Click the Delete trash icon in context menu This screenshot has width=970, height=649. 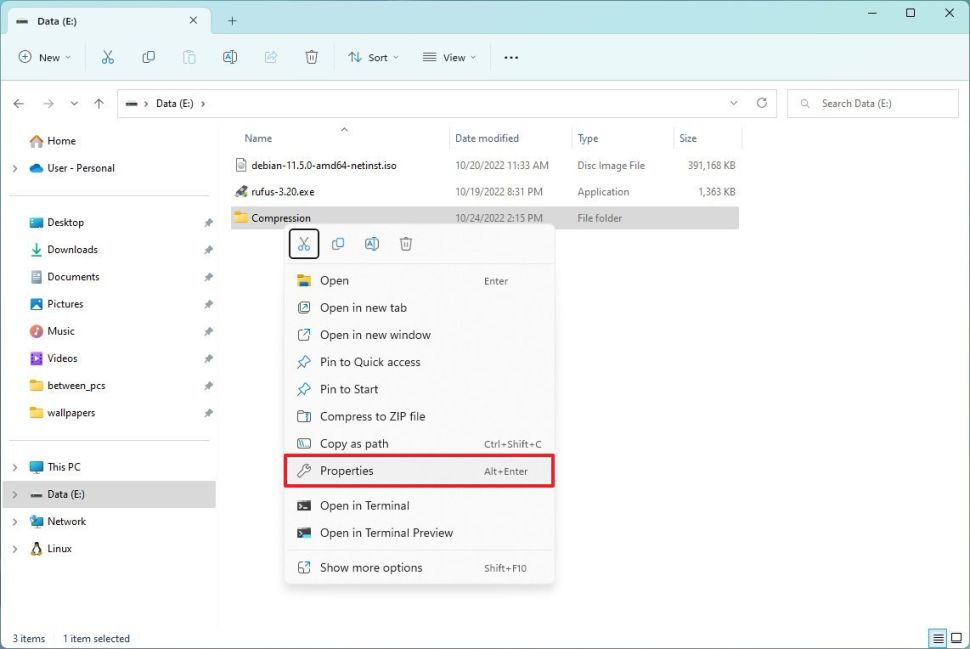(406, 244)
